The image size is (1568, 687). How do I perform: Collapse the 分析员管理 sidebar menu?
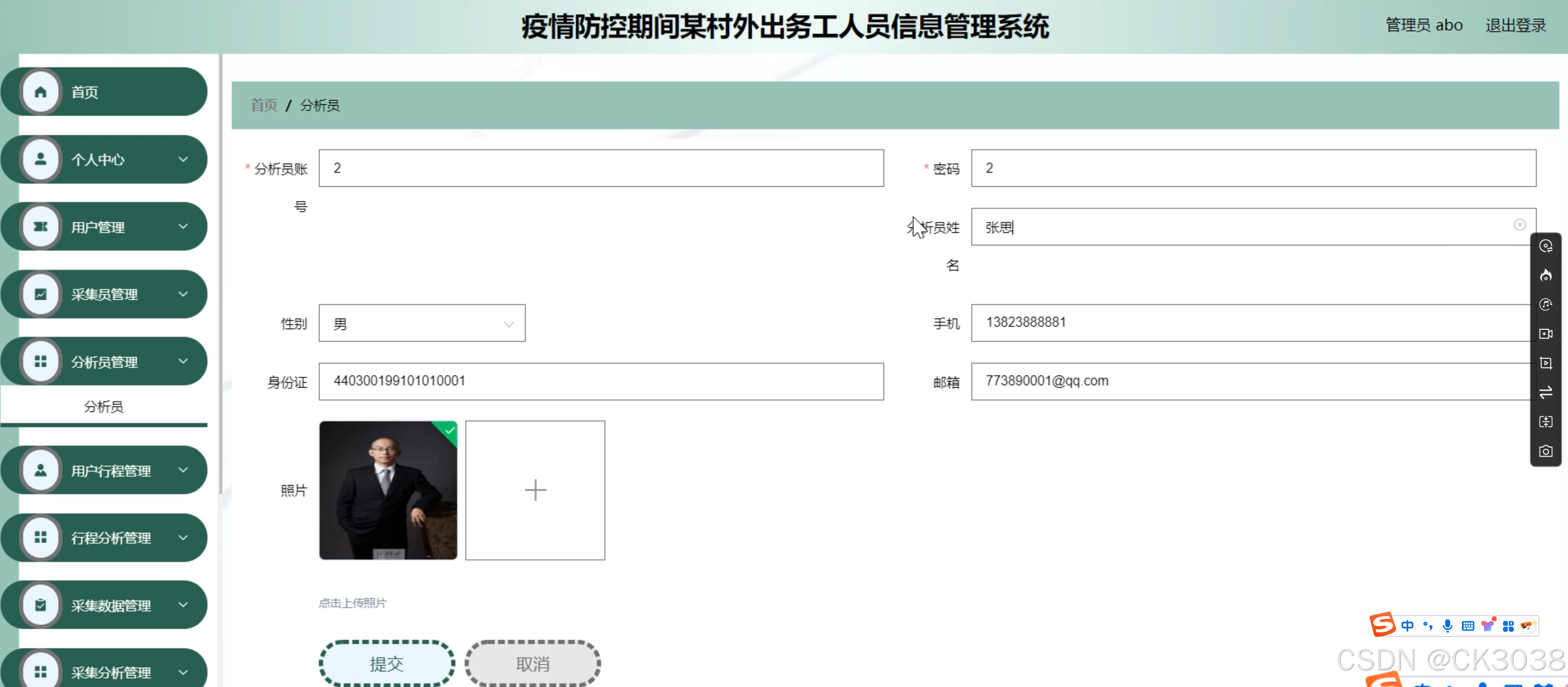tap(104, 362)
